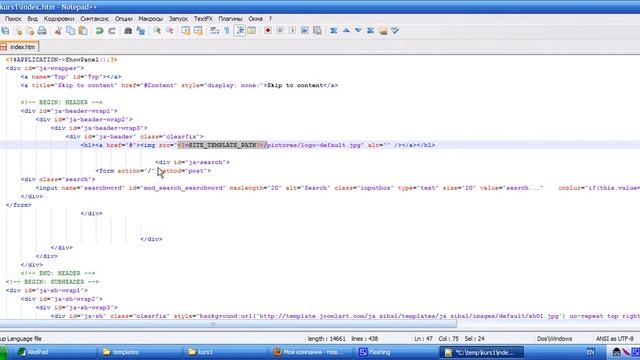Screen dimensions: 640x360
Task: Click the Close All documents icon
Action: click(30, 31)
